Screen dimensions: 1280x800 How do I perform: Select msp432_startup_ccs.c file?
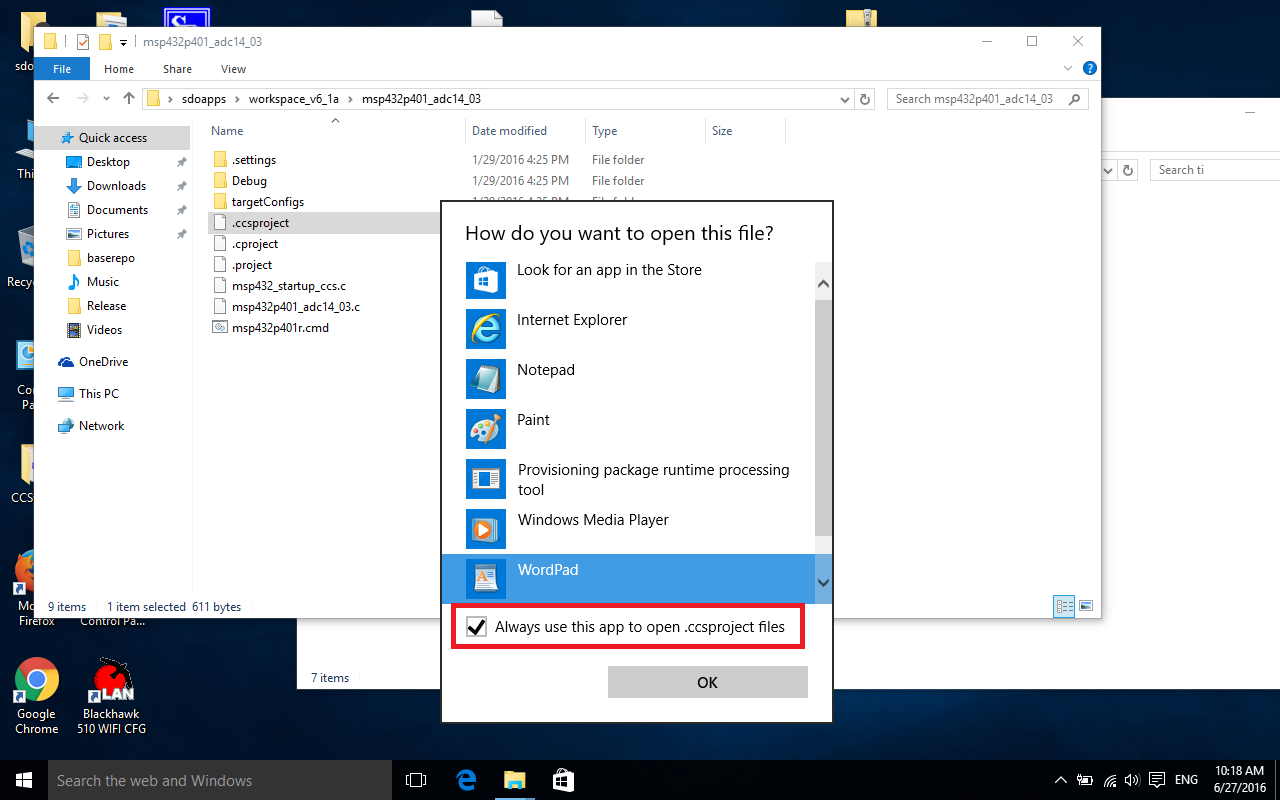point(288,286)
